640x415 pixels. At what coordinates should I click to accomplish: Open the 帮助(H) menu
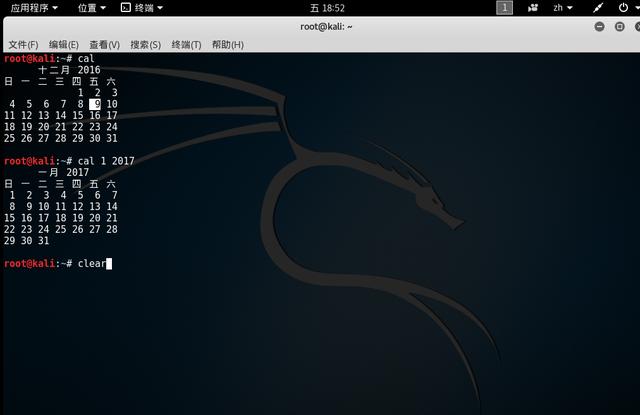coord(227,45)
